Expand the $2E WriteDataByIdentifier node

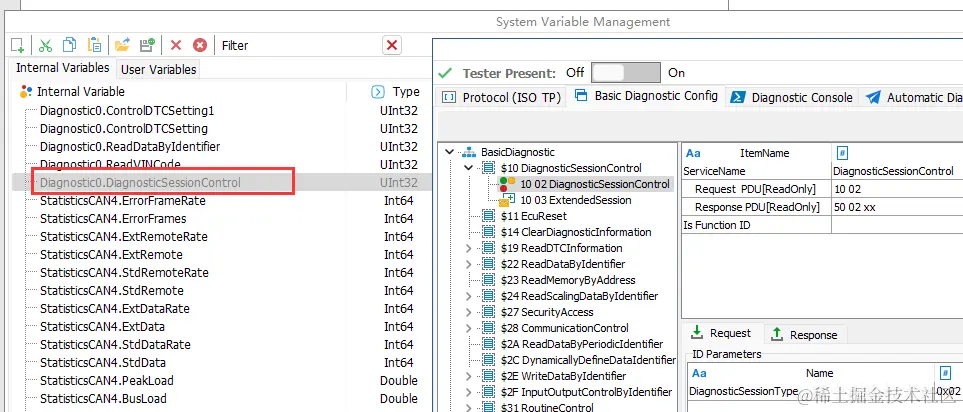point(469,376)
